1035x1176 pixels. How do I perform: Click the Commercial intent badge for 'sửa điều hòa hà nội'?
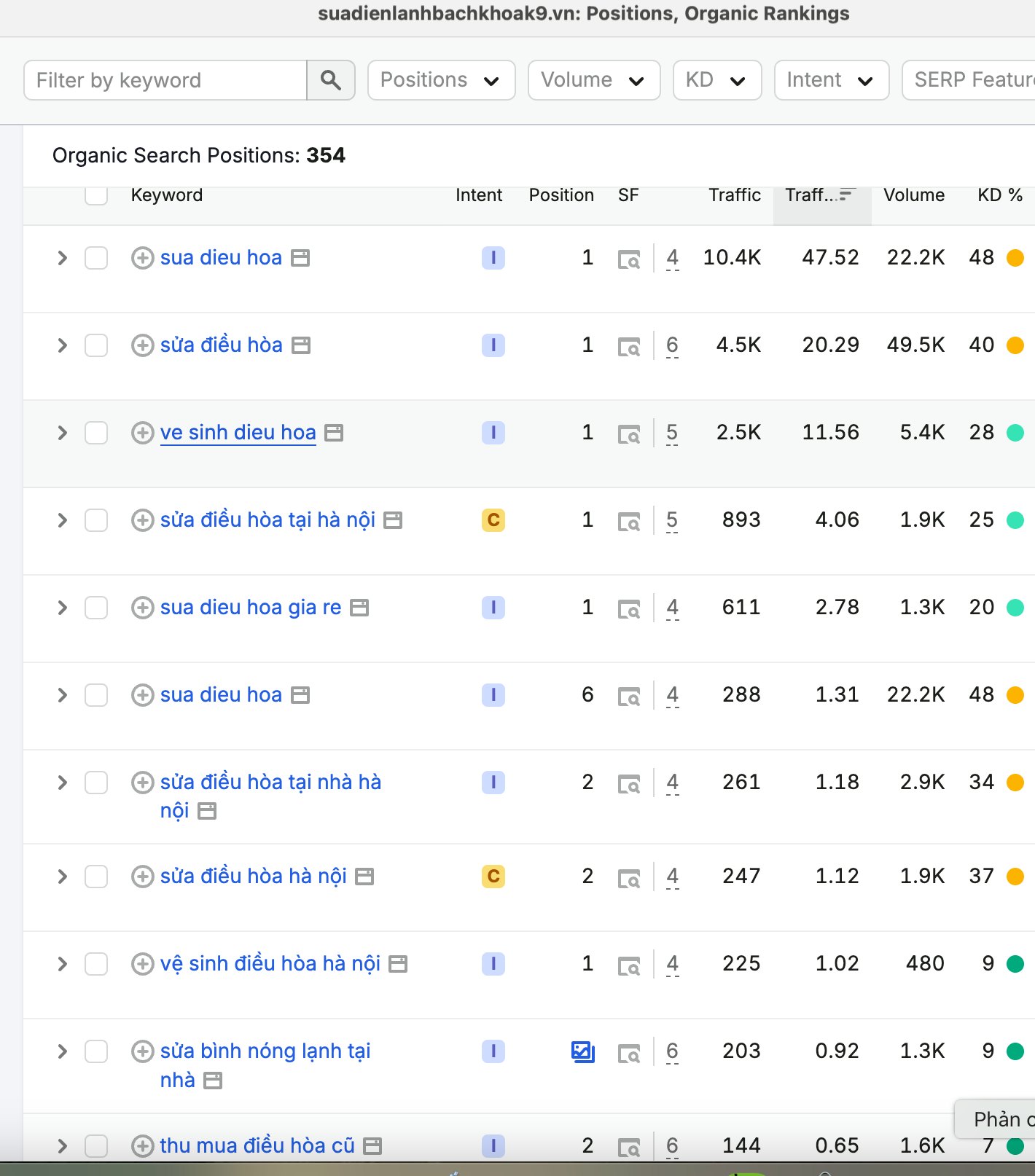tap(493, 877)
